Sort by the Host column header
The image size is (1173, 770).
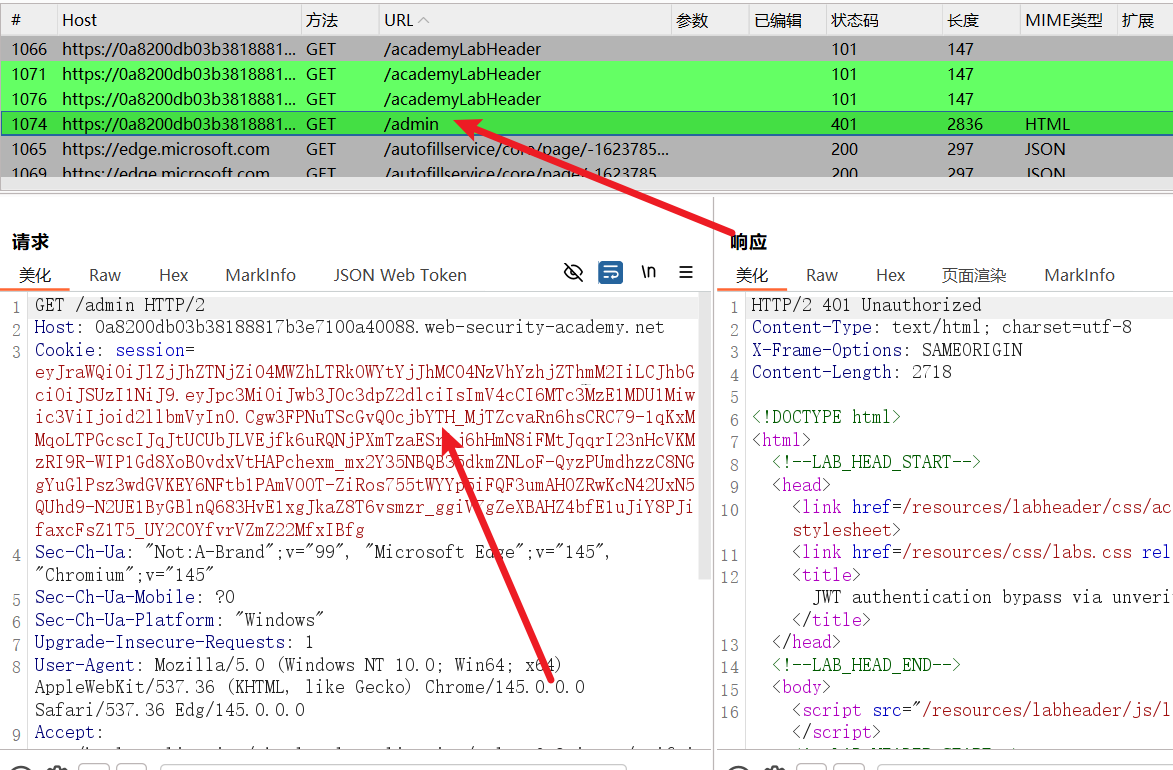(80, 20)
